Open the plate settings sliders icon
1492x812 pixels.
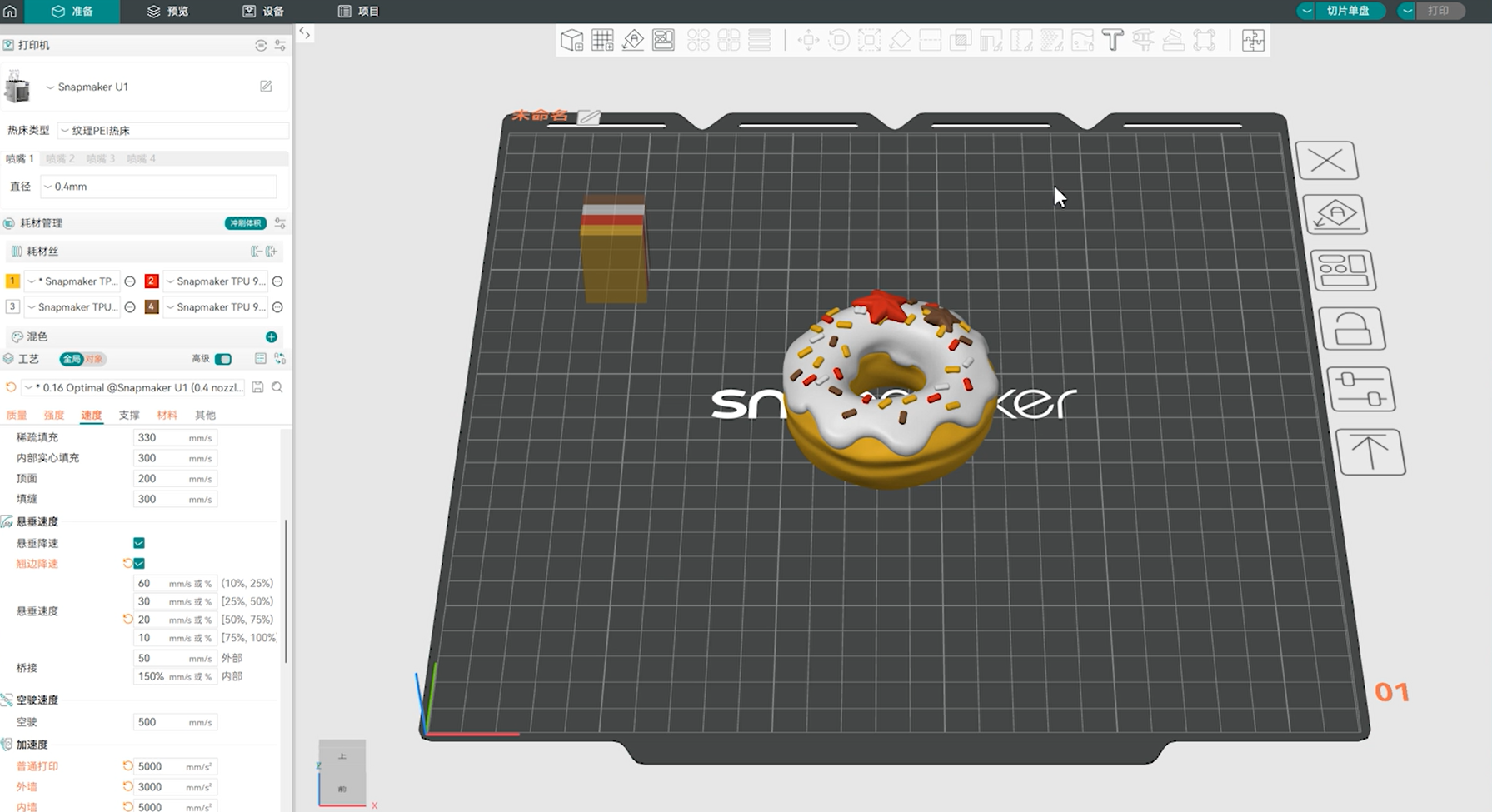tap(1361, 389)
